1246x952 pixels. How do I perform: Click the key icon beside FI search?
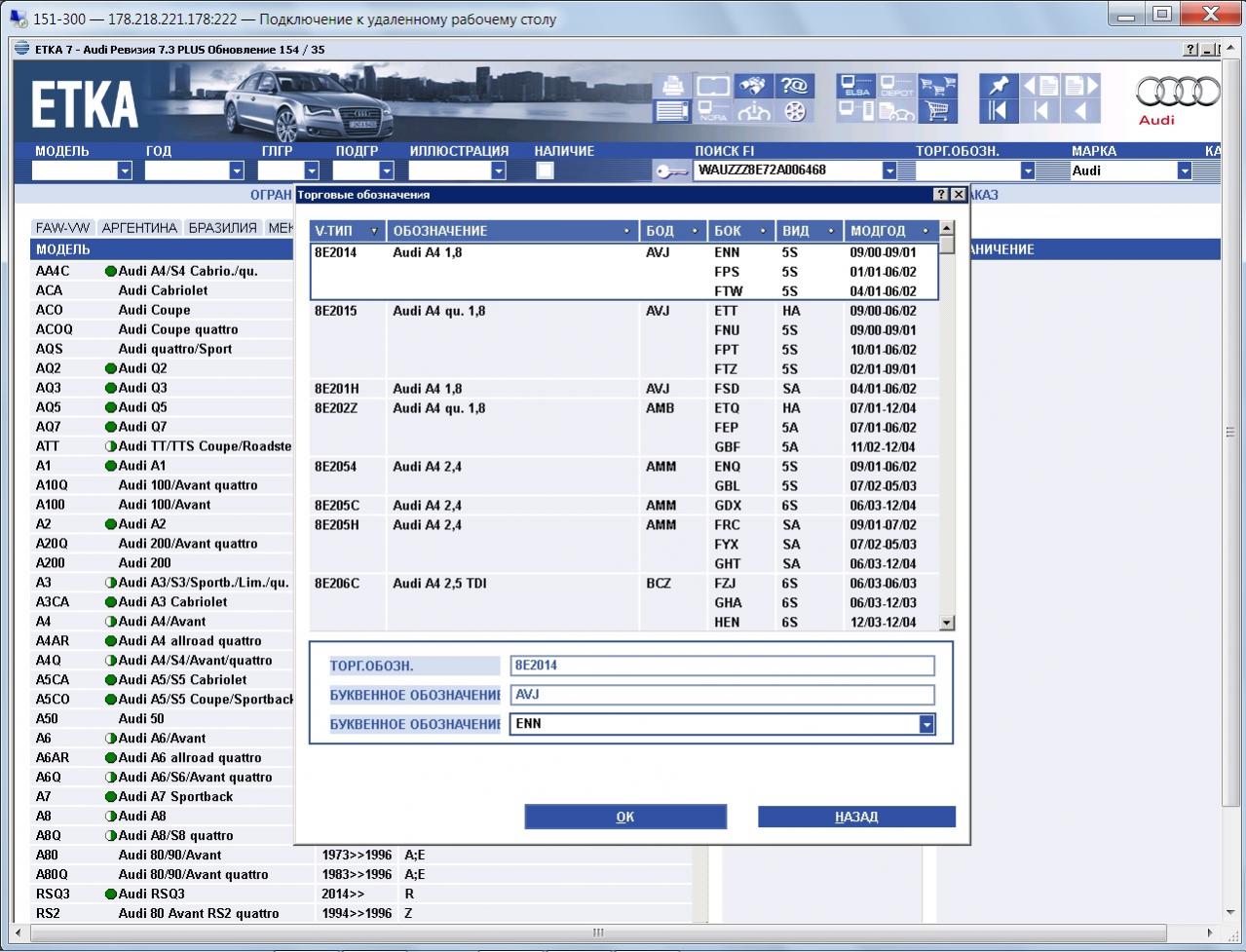pos(671,171)
